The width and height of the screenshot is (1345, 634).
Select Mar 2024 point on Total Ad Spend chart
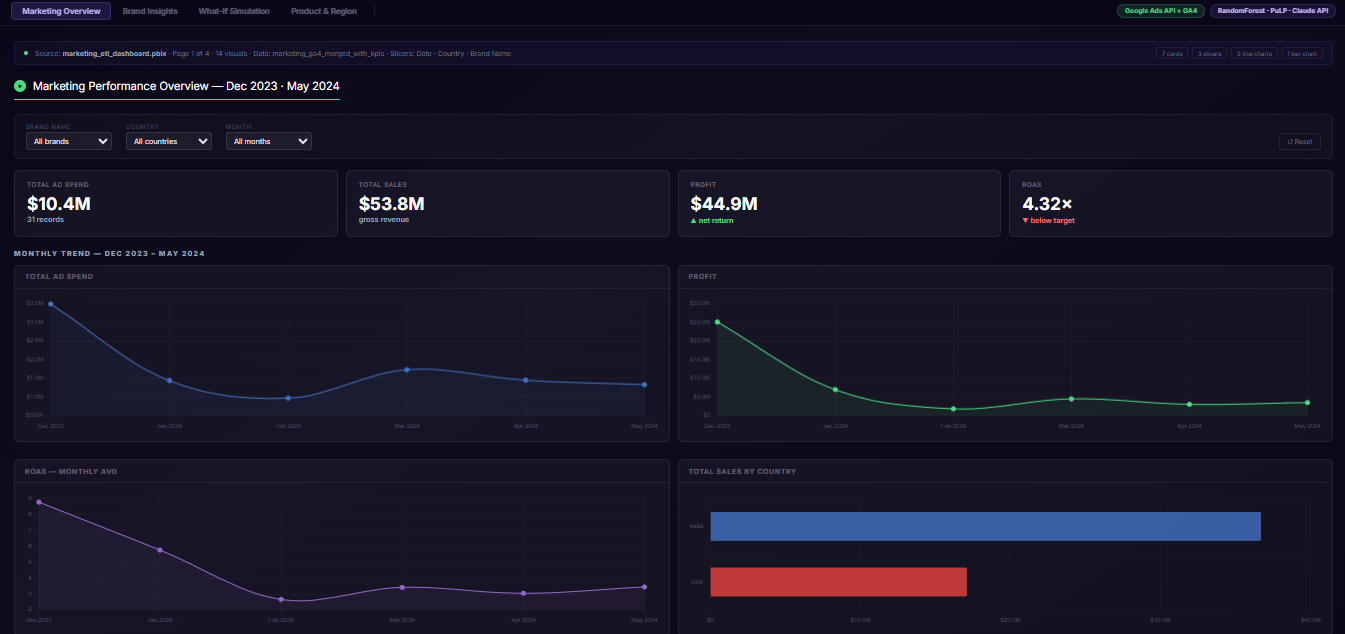point(407,370)
